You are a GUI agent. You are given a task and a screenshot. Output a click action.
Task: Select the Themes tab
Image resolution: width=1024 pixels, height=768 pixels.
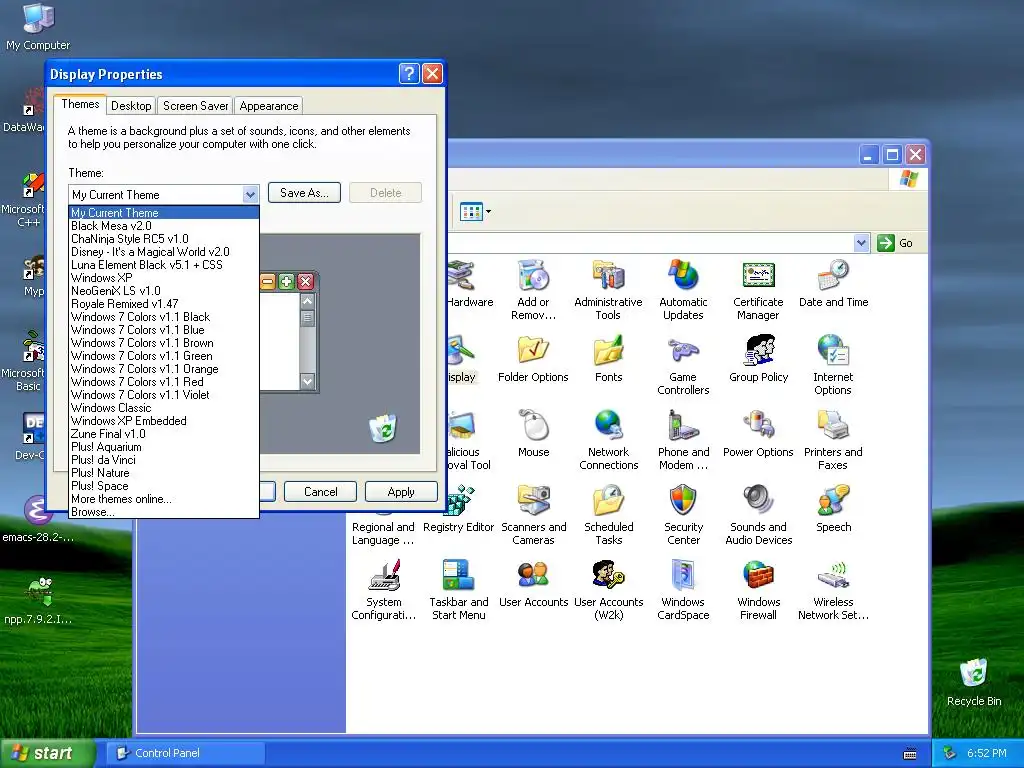80,104
